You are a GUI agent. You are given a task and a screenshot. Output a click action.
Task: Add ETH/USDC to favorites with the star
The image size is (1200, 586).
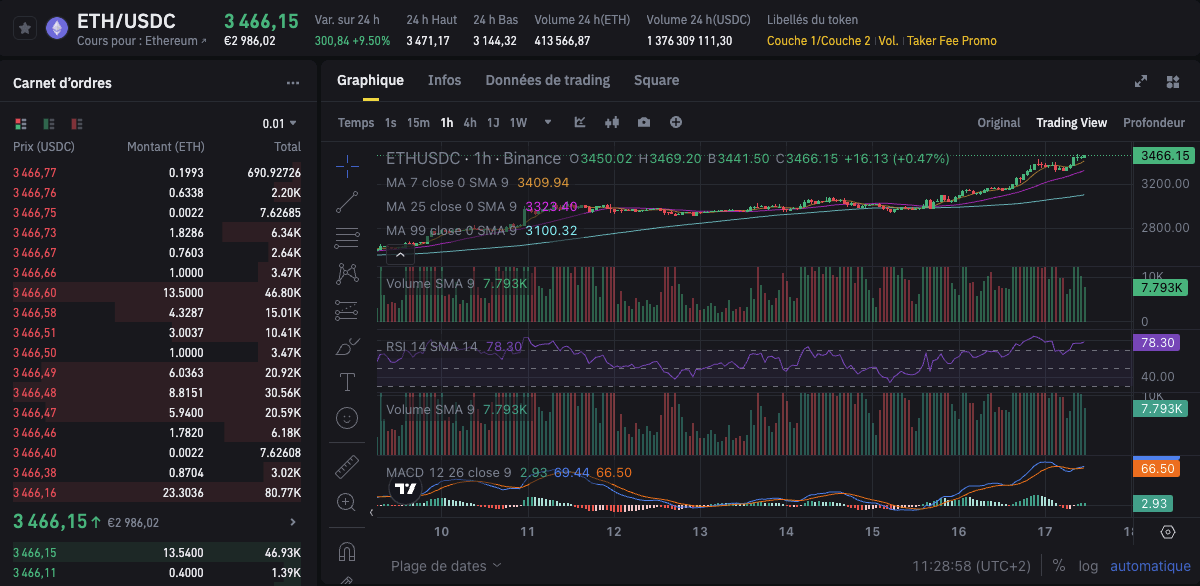[x=26, y=29]
